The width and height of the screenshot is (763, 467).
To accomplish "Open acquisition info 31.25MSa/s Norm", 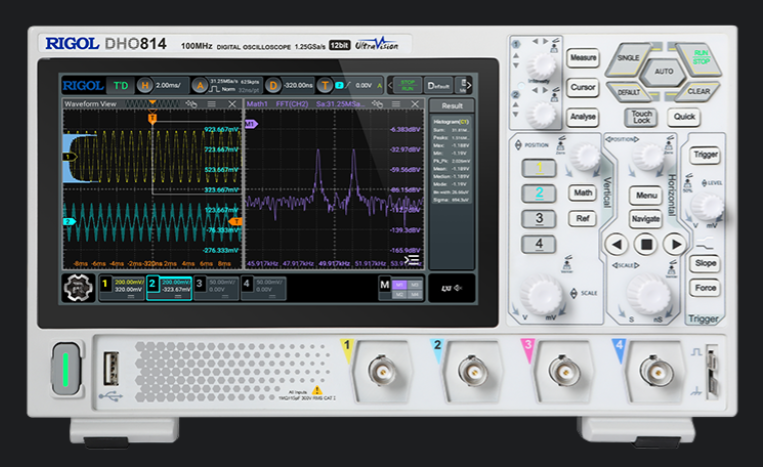I will (x=235, y=86).
